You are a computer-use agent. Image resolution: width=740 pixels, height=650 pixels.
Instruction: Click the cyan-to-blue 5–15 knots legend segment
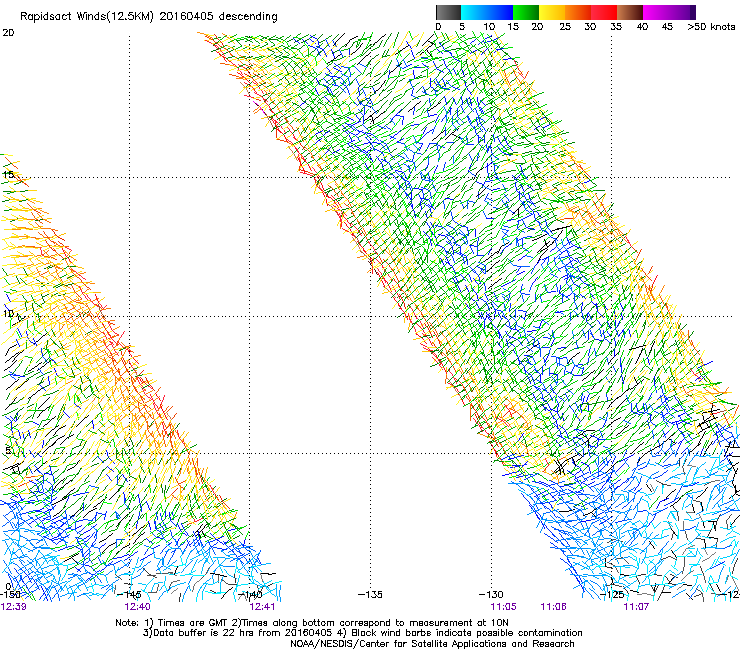pos(487,12)
